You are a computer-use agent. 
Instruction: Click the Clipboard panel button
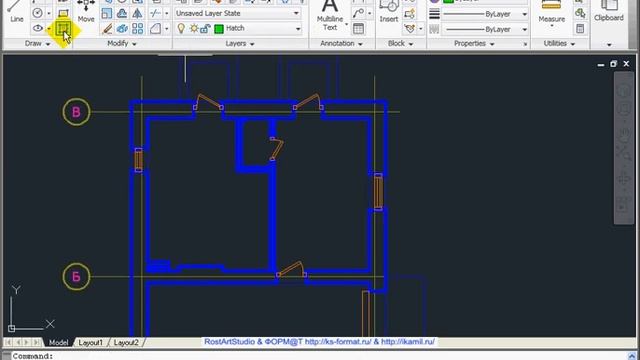[609, 11]
